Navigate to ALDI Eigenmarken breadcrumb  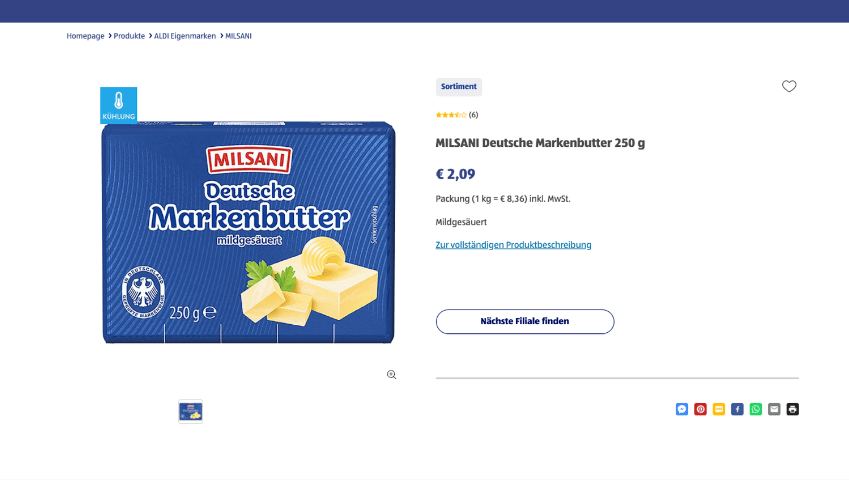pyautogui.click(x=185, y=36)
